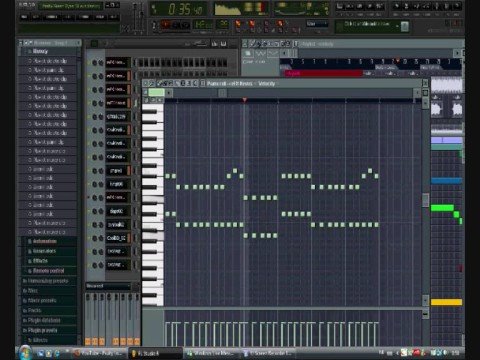Screen dimensions: 480x360
Task: Click the piano roll playhead marker
Action: [x=245, y=100]
